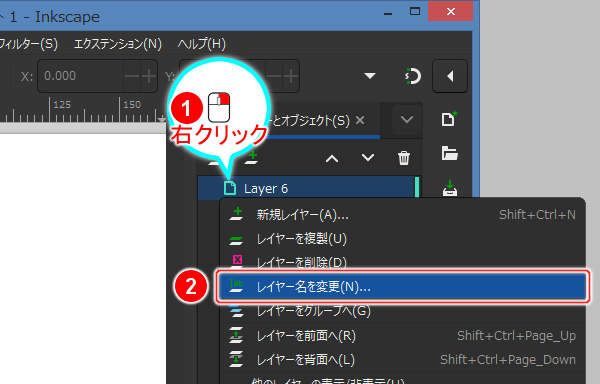Choose レイヤーを背面へ(L) menu entry
Viewport: 600px width, 384px height.
click(x=403, y=360)
